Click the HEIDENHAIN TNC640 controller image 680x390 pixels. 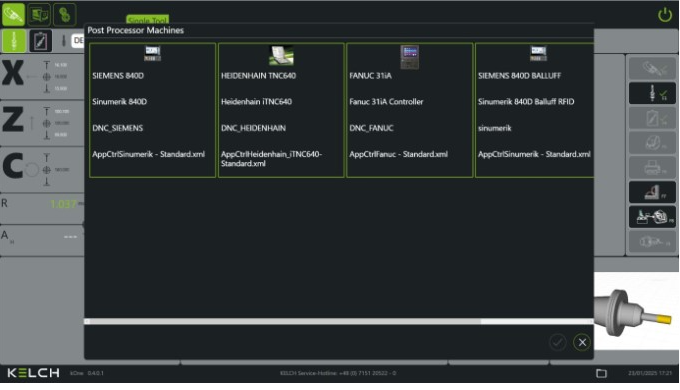[281, 55]
